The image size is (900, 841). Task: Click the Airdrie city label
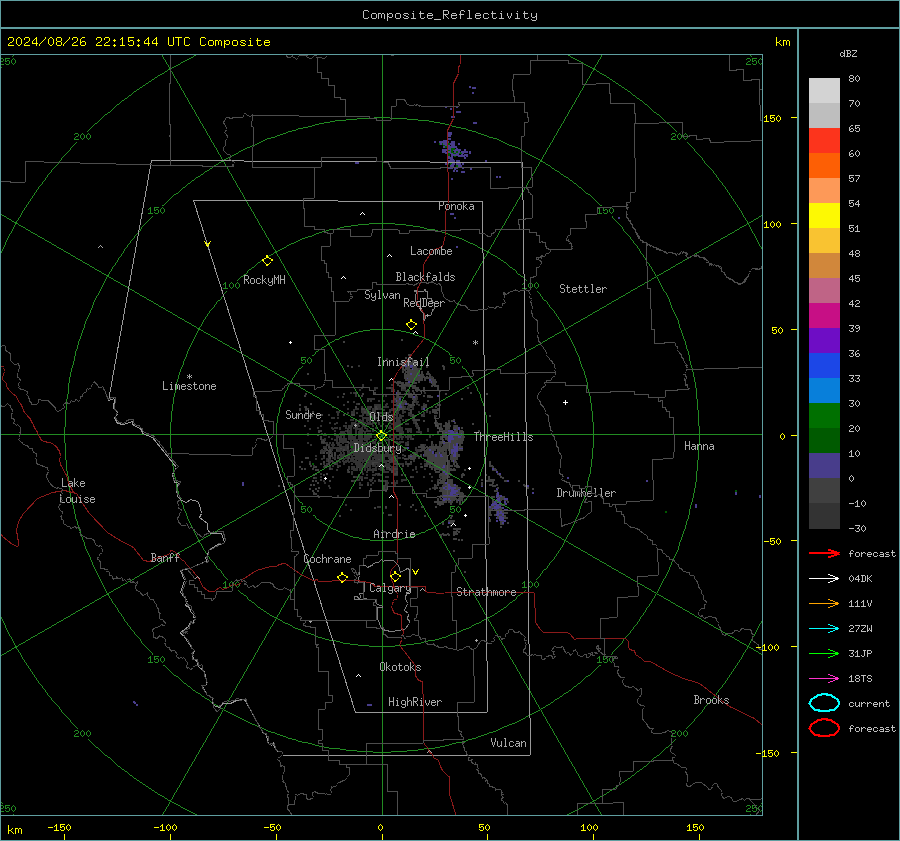pyautogui.click(x=394, y=534)
